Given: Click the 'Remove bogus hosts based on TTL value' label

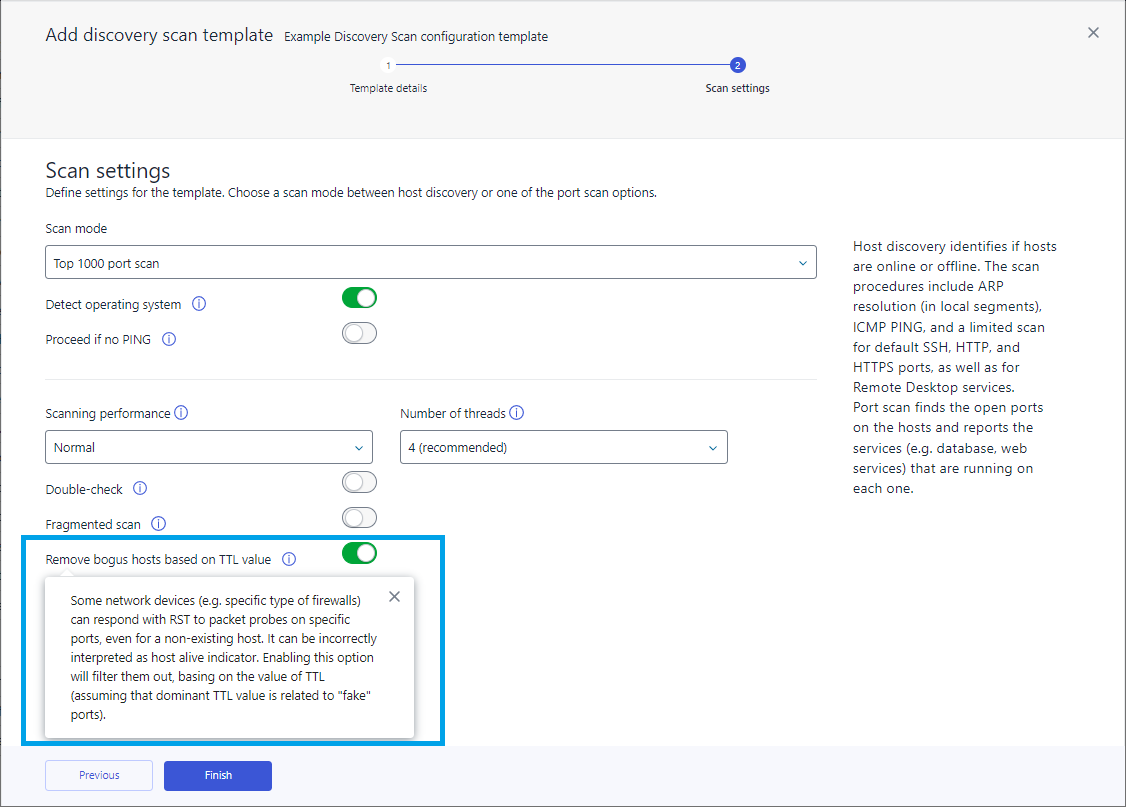Looking at the screenshot, I should 158,559.
